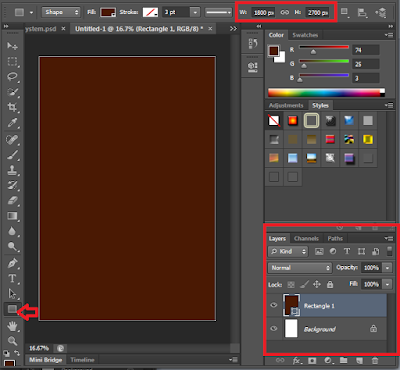This screenshot has width=400, height=370.
Task: Select the Path Selection tool
Action: tap(12, 294)
